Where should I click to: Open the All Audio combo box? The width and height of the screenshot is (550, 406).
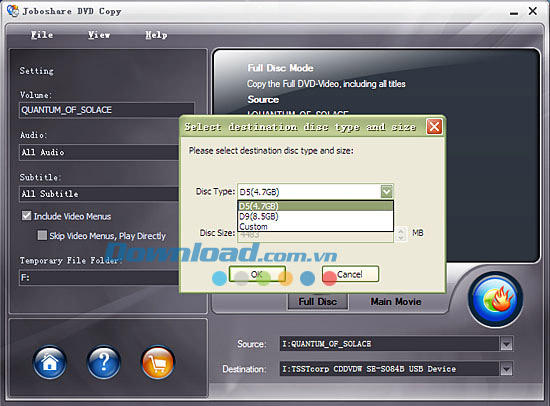pos(99,152)
